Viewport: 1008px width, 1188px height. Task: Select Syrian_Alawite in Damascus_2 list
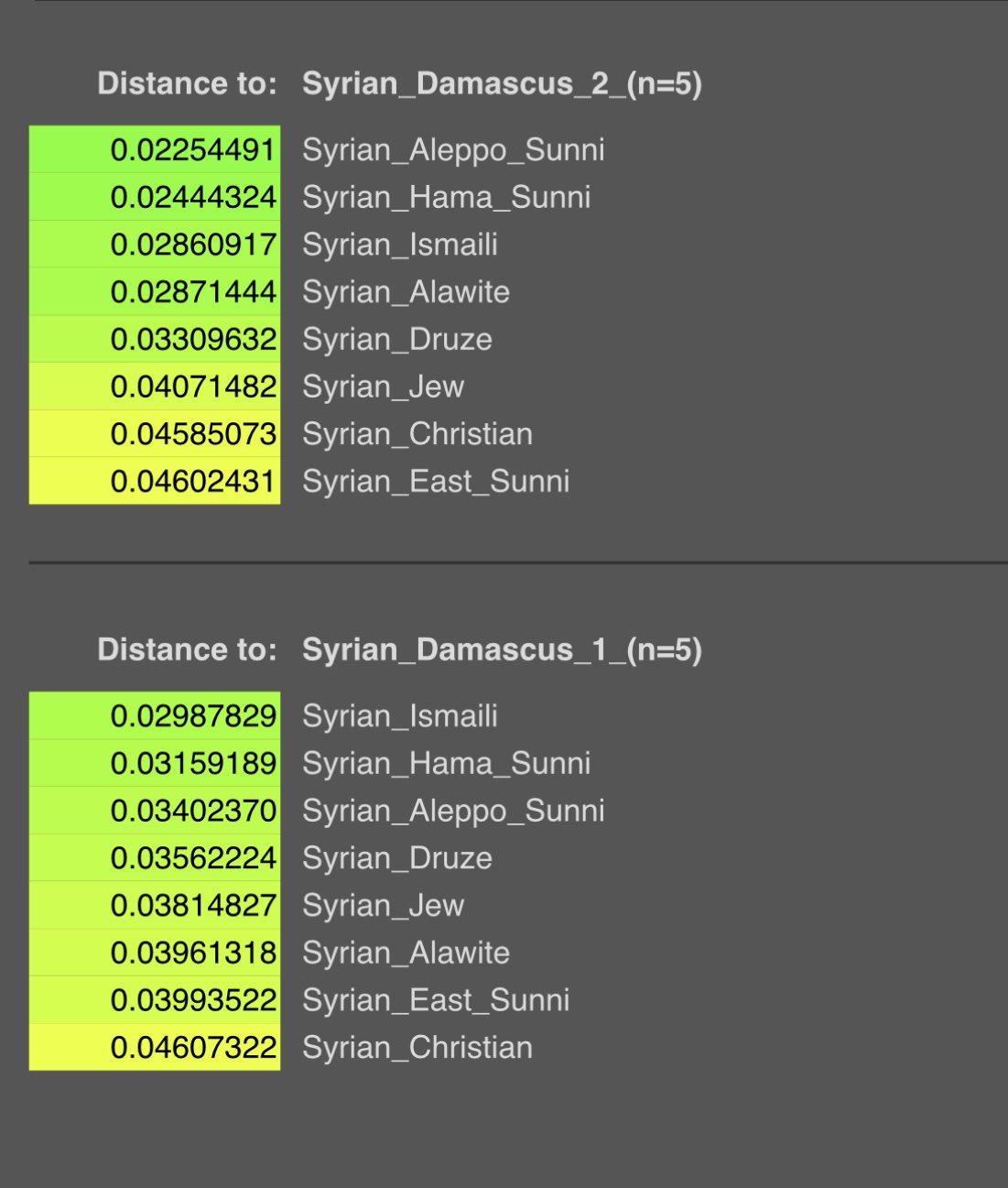pyautogui.click(x=406, y=292)
